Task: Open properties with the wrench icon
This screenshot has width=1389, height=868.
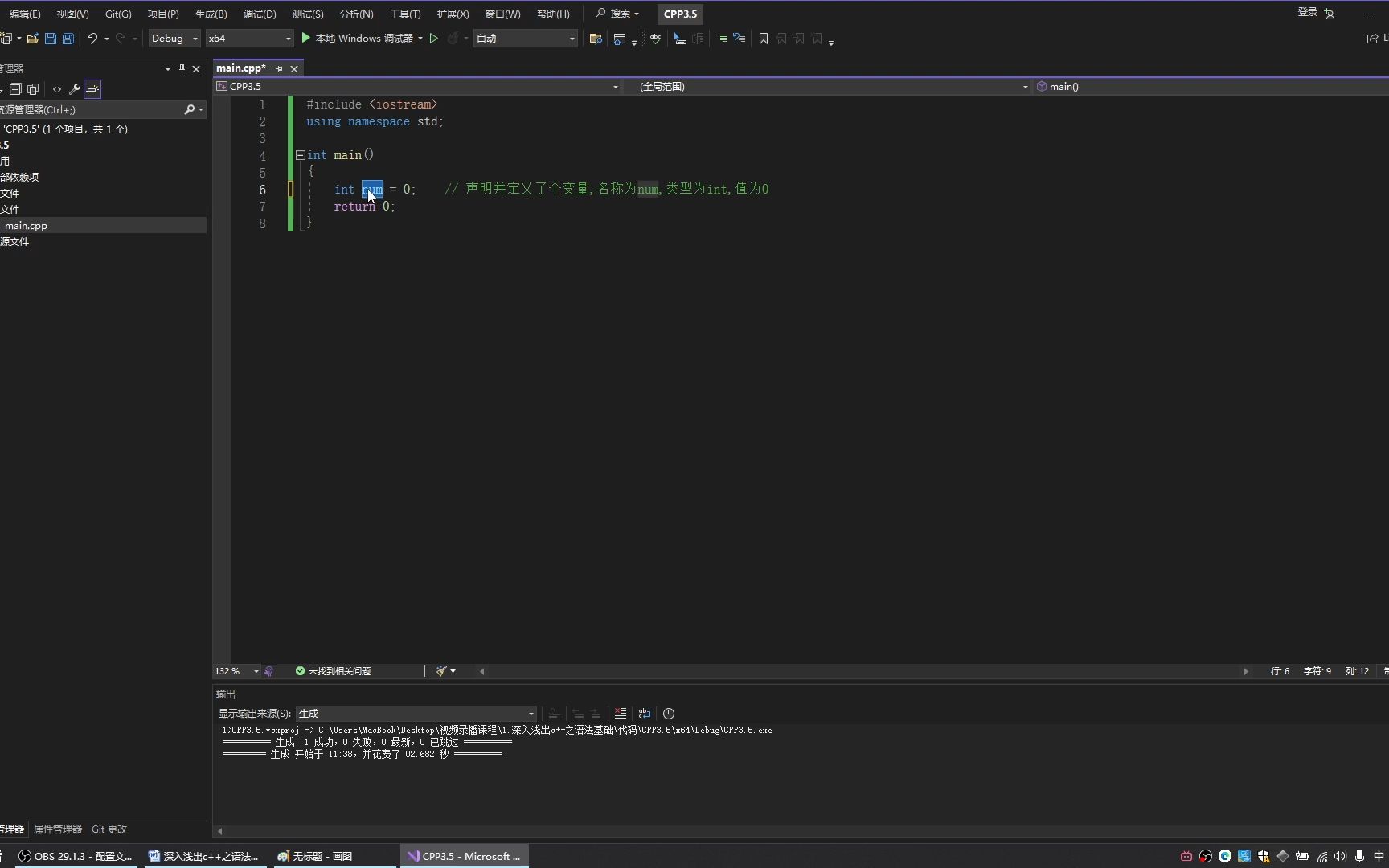Action: [x=75, y=89]
